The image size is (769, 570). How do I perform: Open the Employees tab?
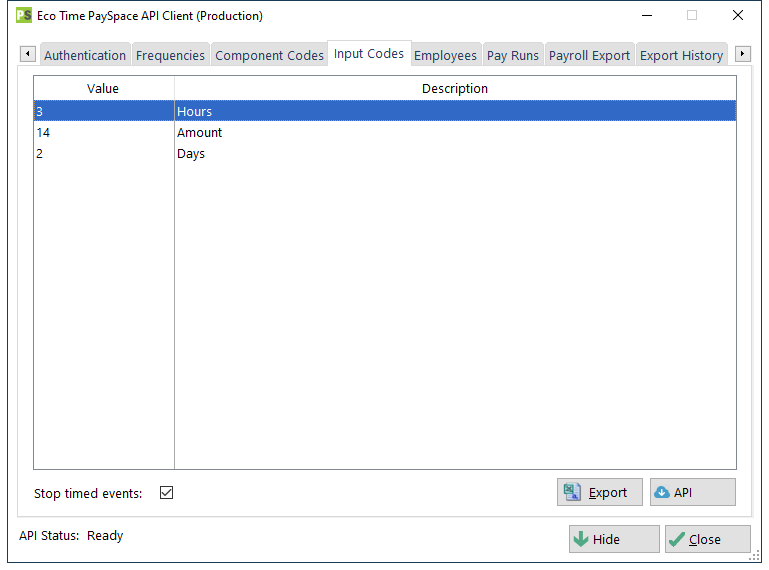point(445,55)
